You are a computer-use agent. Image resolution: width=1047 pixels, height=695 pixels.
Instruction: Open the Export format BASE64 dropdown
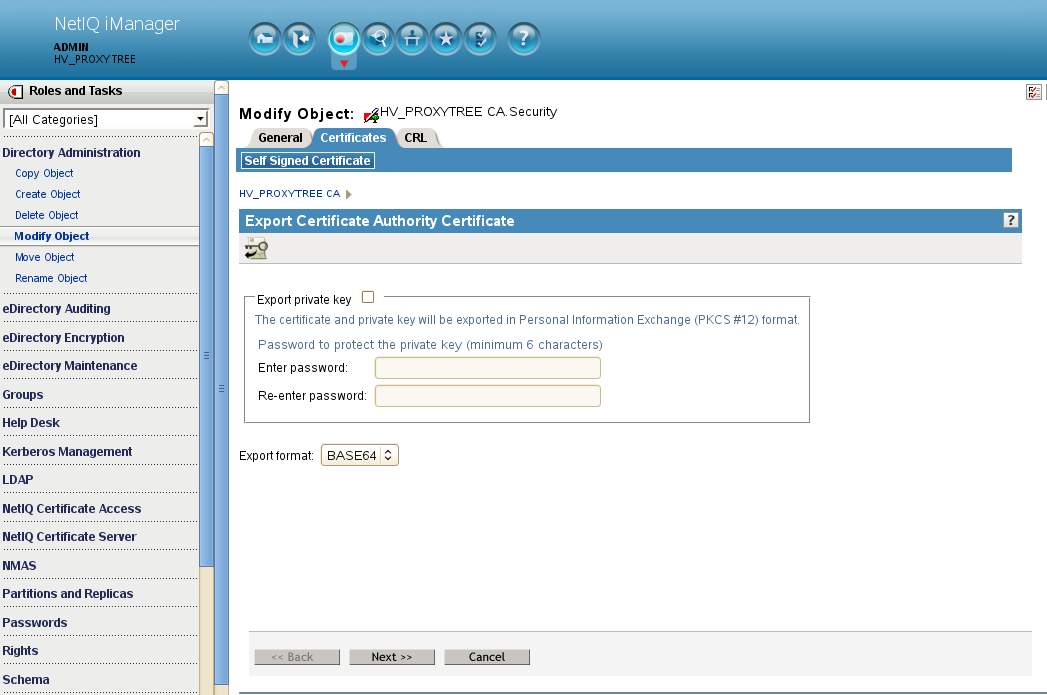coord(360,455)
